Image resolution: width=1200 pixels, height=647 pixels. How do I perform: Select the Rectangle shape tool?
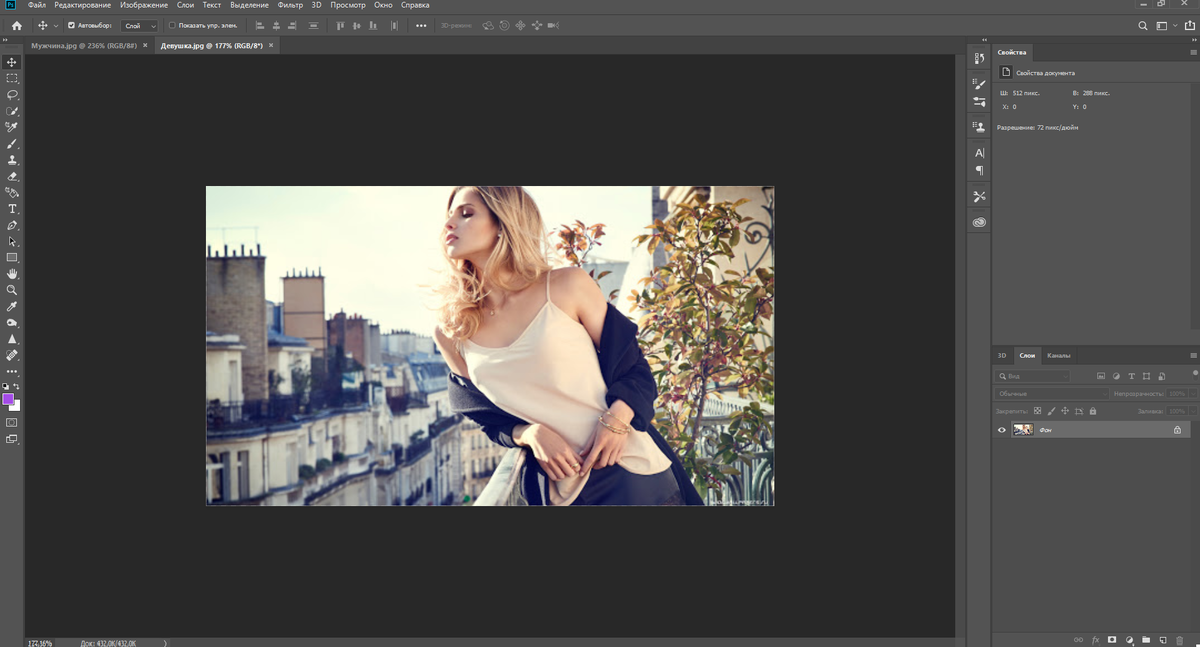pos(12,258)
